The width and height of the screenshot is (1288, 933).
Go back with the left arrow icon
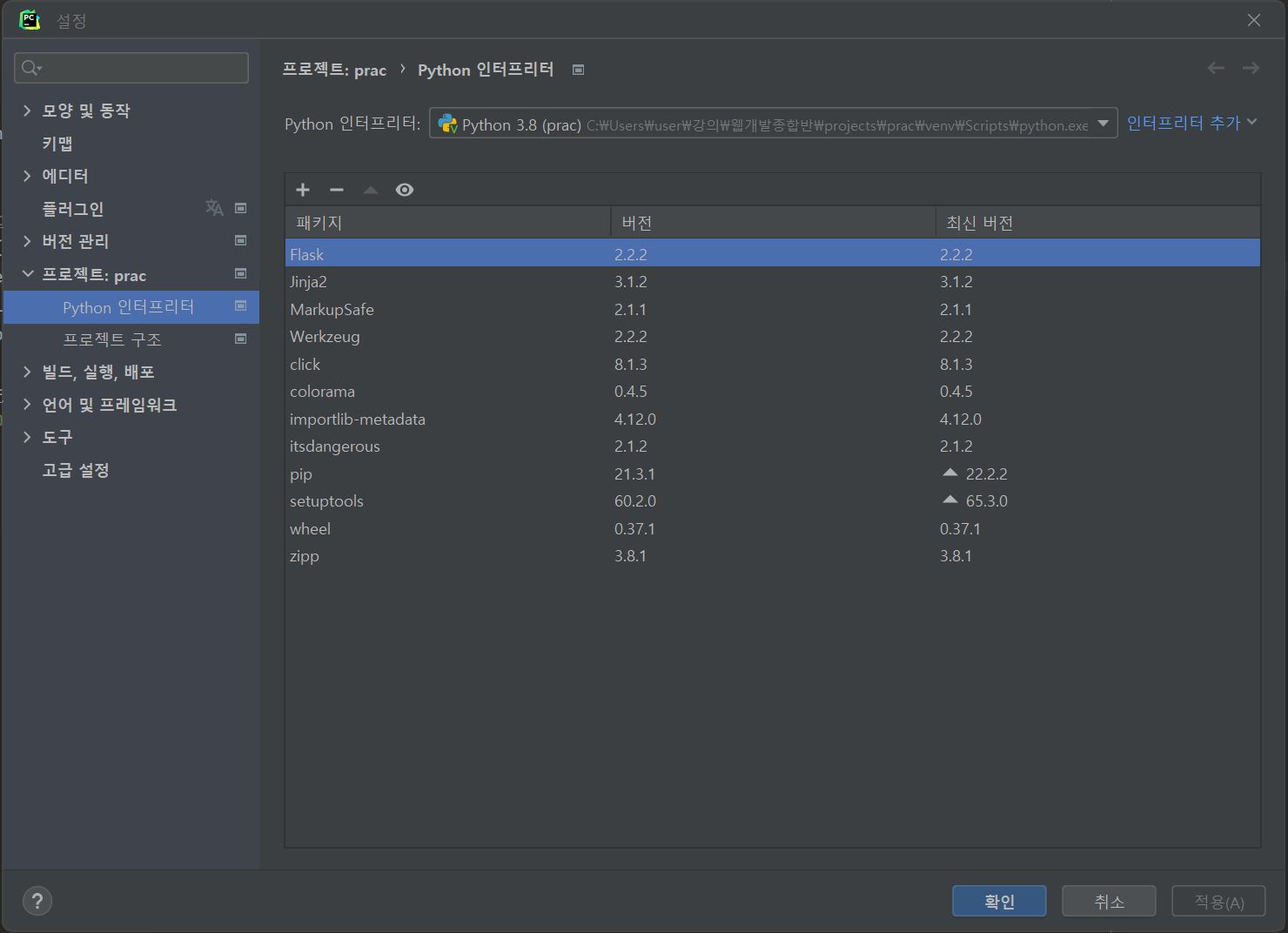(x=1216, y=68)
